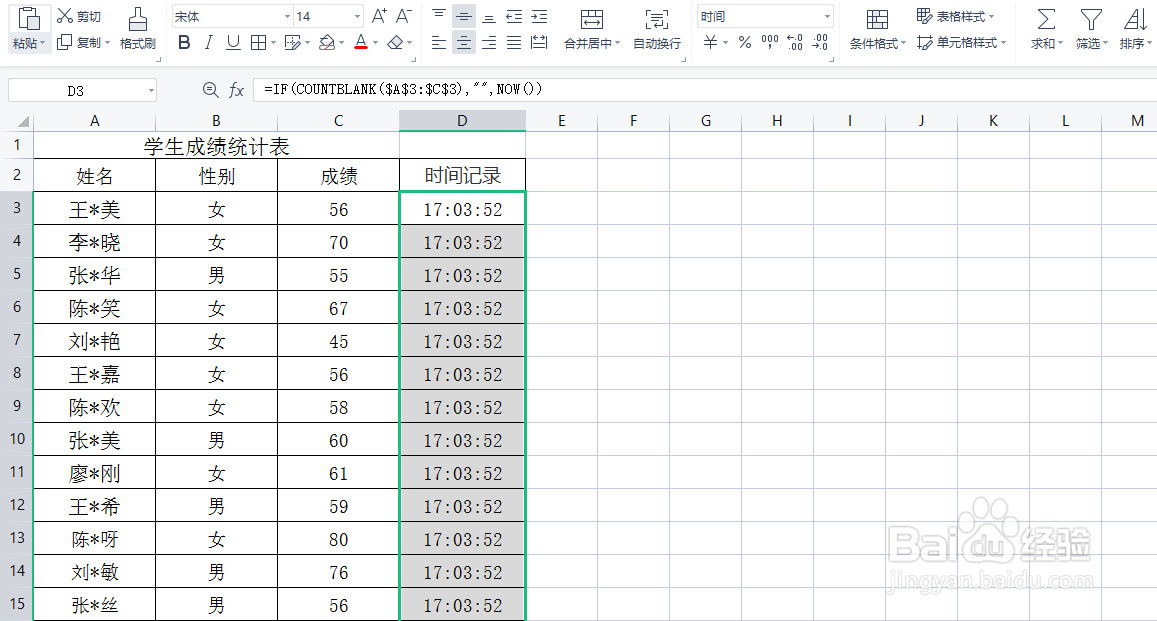Expand the Paste options arrow

pos(42,44)
